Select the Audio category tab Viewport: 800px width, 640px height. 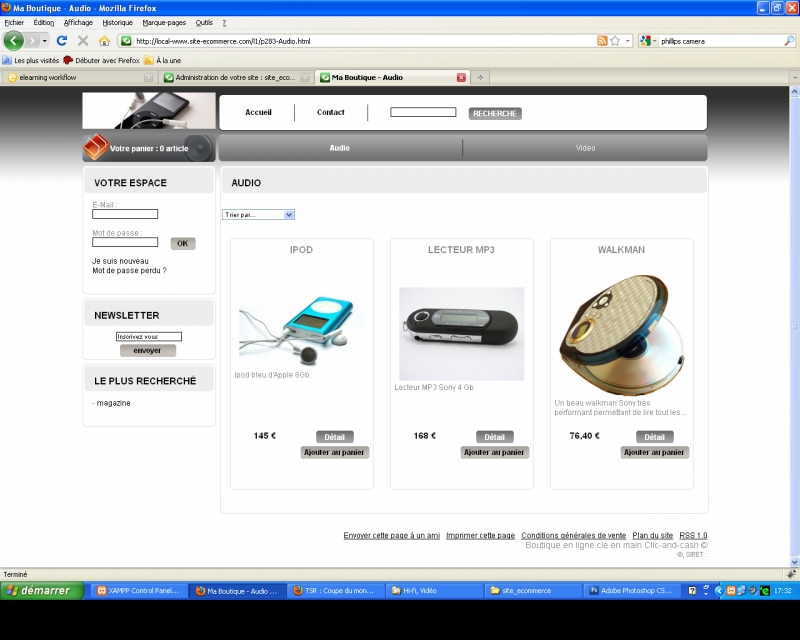pos(340,148)
